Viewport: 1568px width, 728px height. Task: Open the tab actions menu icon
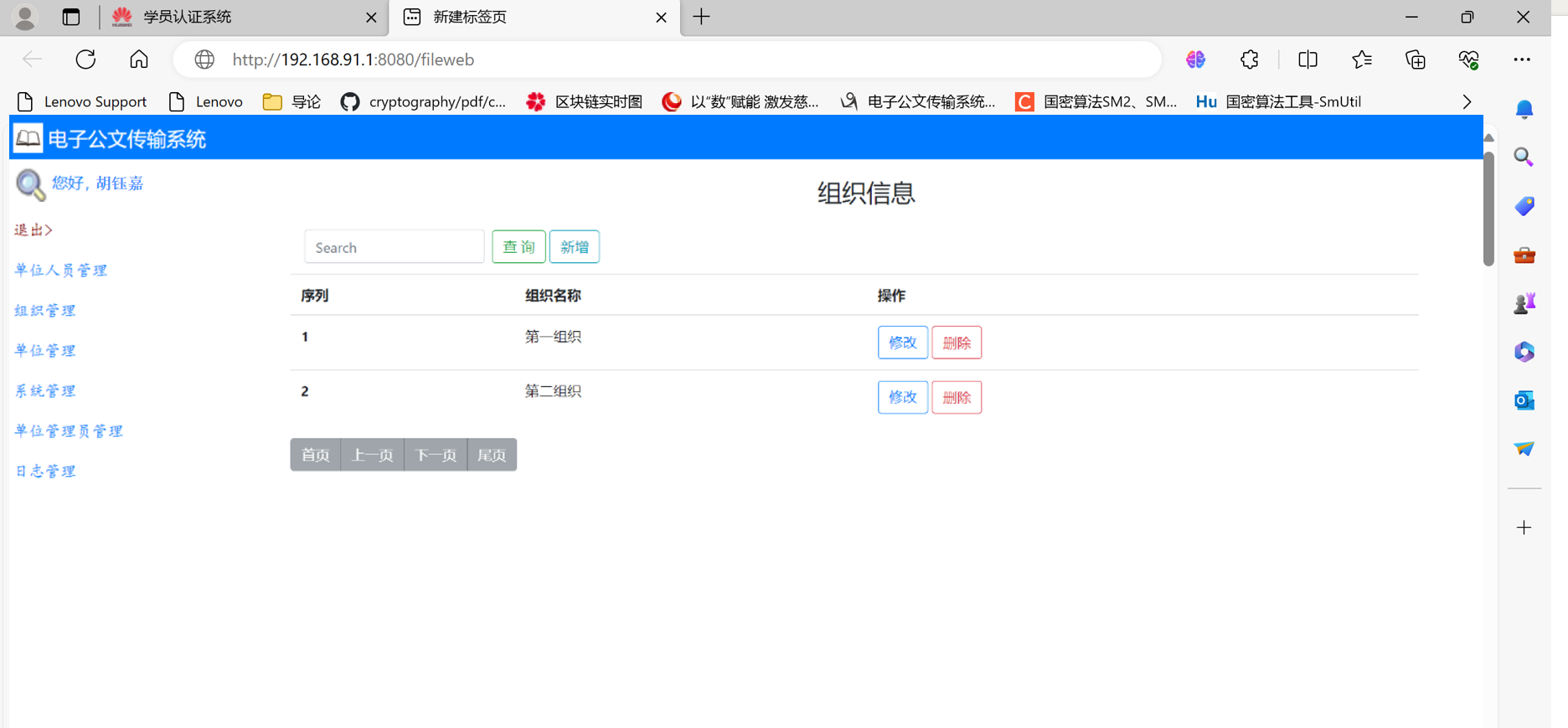[71, 17]
